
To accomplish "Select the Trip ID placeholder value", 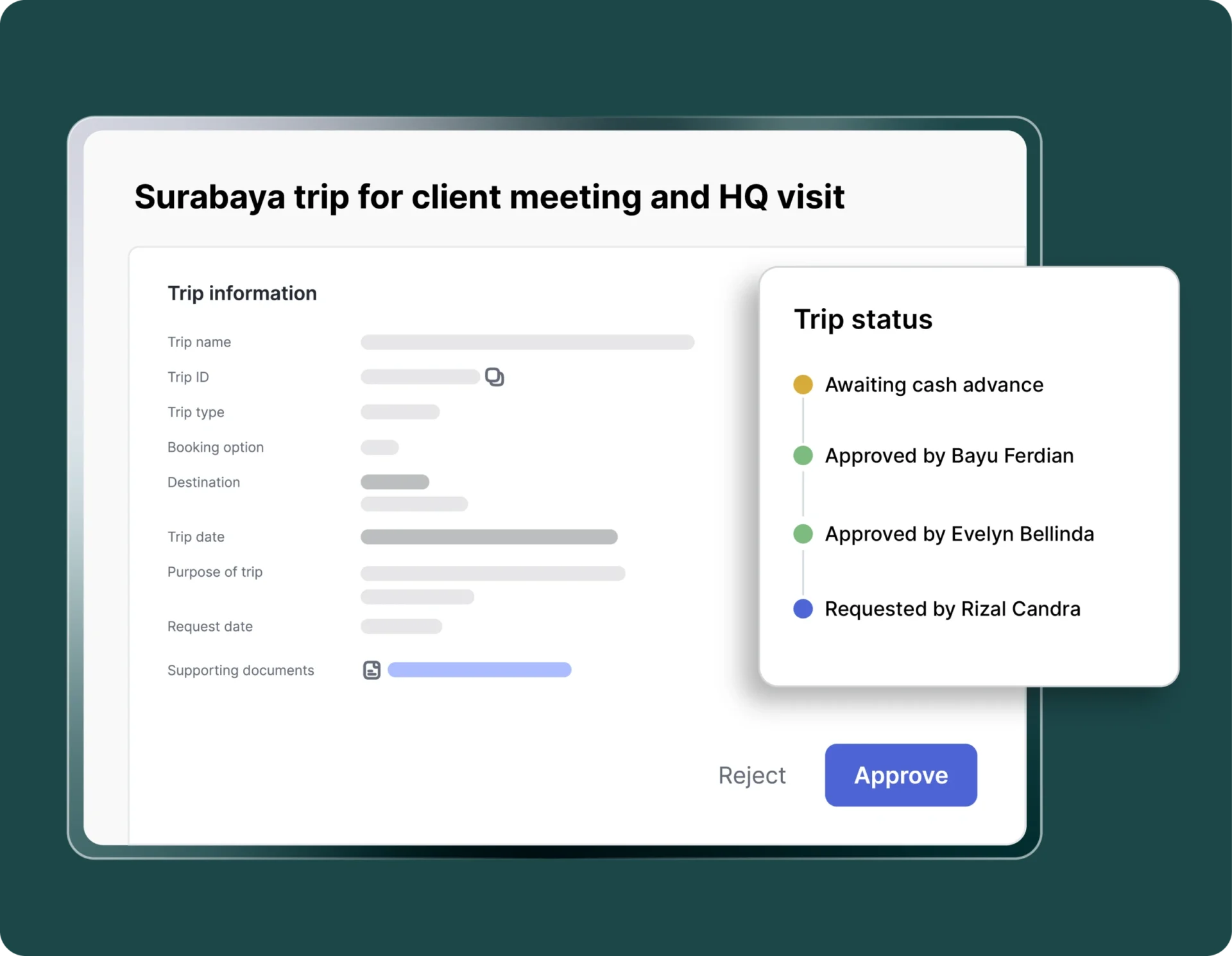I will click(x=420, y=377).
